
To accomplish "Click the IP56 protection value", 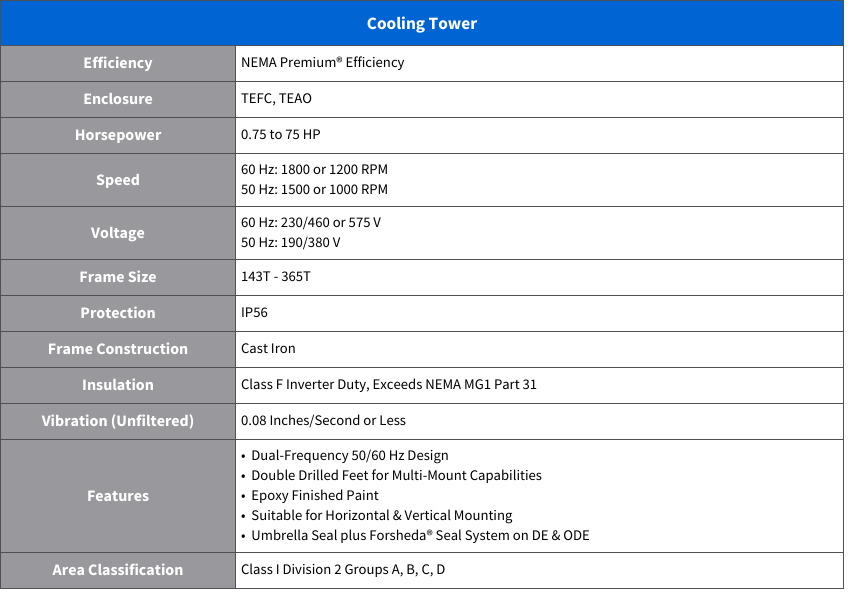I will (254, 313).
